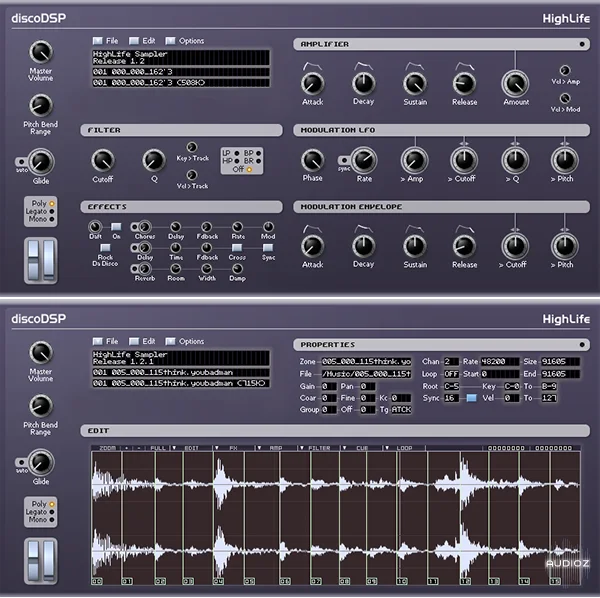
Task: Click the small Vel > Mod knob
Action: [565, 98]
